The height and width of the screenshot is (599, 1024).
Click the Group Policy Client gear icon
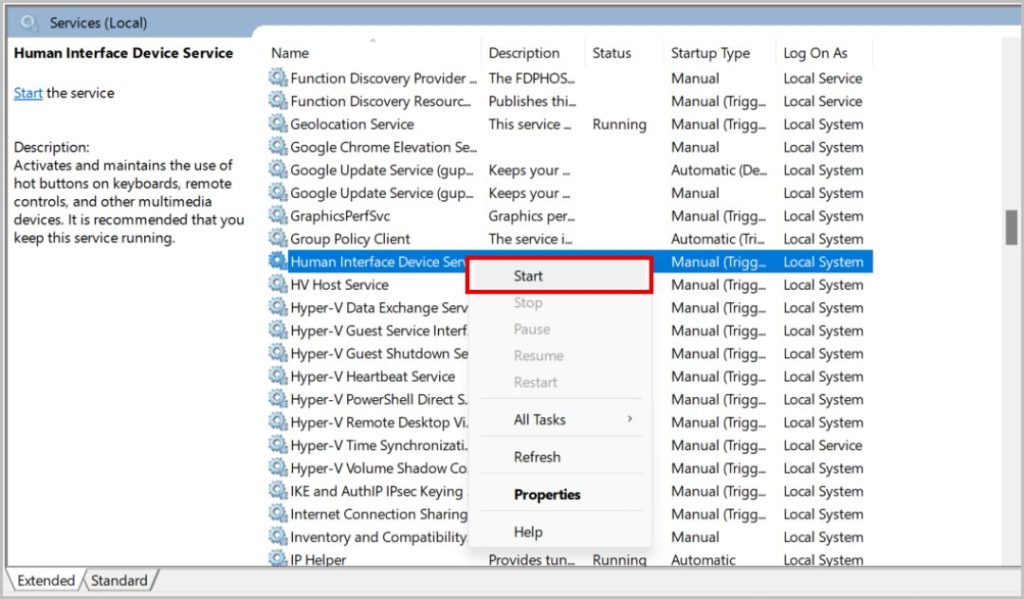click(278, 238)
